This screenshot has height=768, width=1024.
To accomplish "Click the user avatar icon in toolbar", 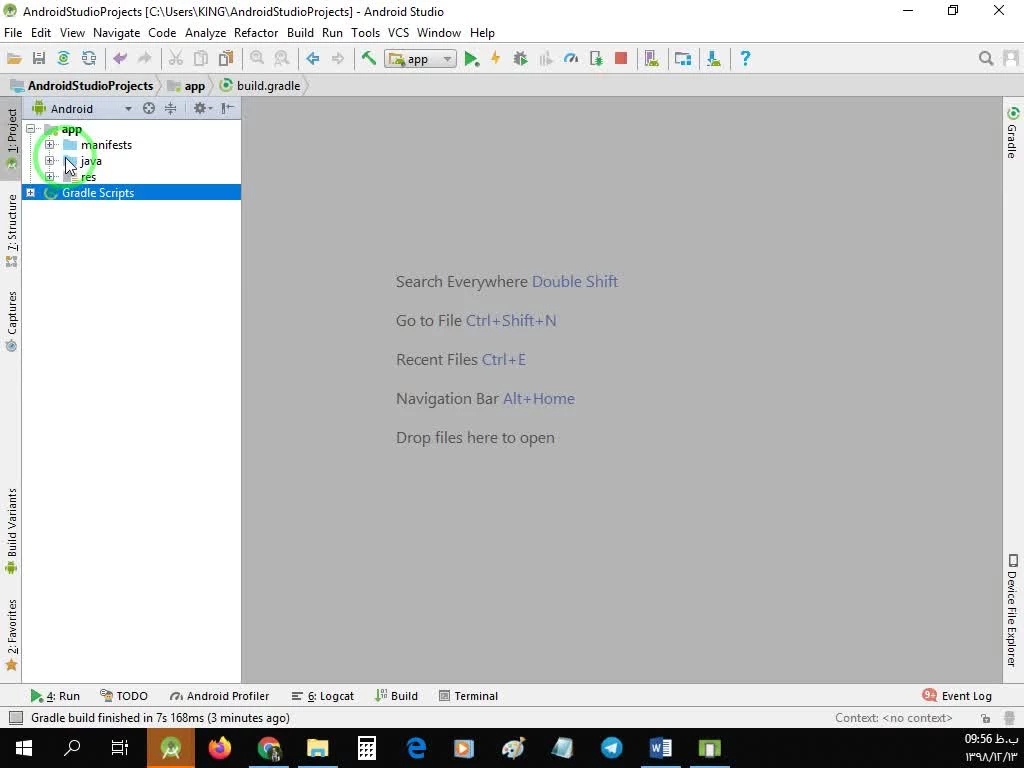I will [1011, 59].
